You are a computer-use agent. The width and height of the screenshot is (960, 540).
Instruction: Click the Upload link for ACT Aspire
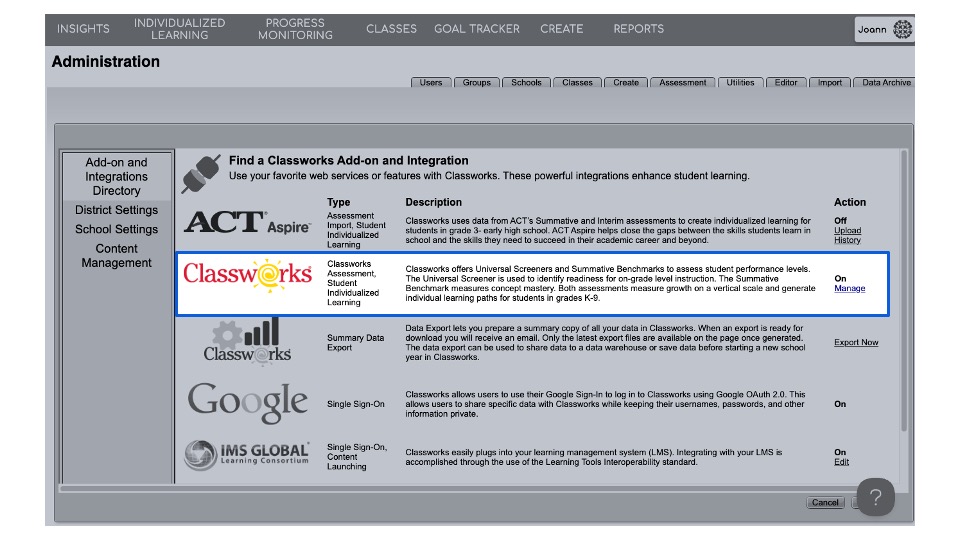point(847,231)
